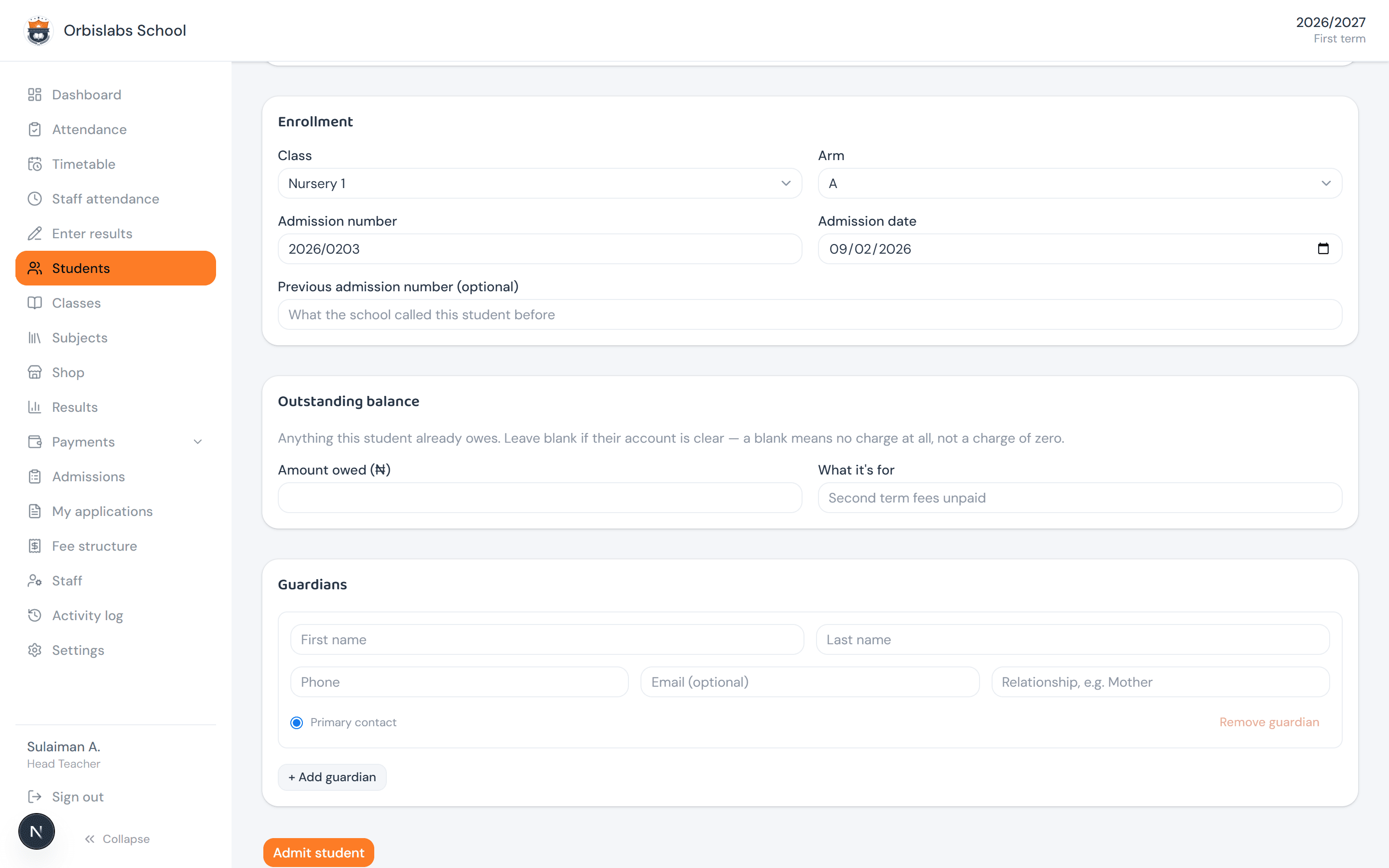Click the Sign out arrow icon
Viewport: 1389px width, 868px height.
pyautogui.click(x=34, y=797)
